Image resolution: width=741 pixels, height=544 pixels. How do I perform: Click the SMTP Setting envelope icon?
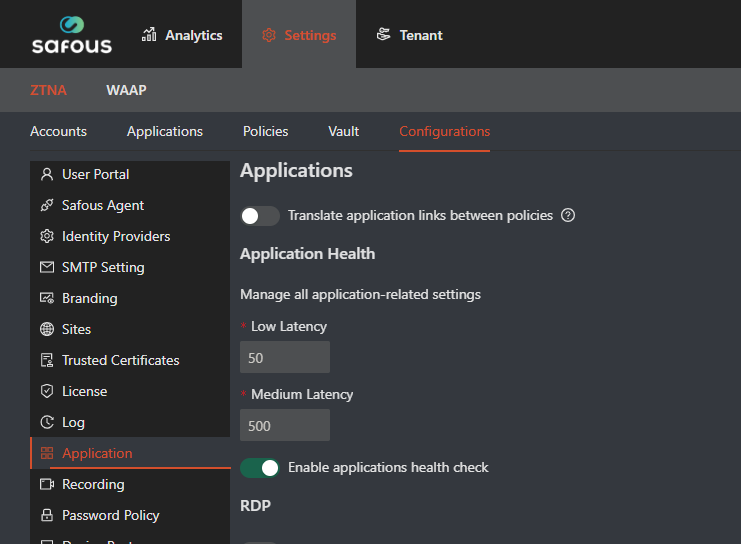[46, 267]
